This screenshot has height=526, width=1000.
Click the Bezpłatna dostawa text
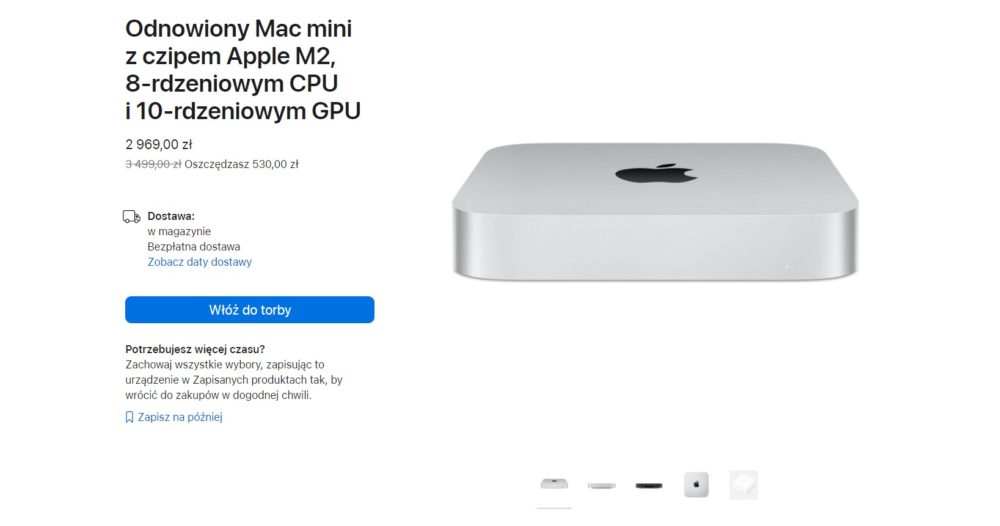point(194,247)
